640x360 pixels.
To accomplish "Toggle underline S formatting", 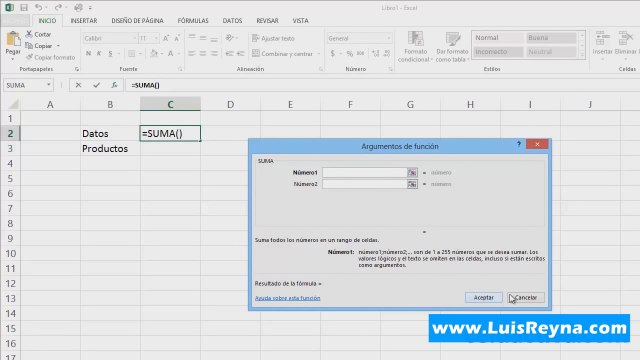I will (110, 53).
